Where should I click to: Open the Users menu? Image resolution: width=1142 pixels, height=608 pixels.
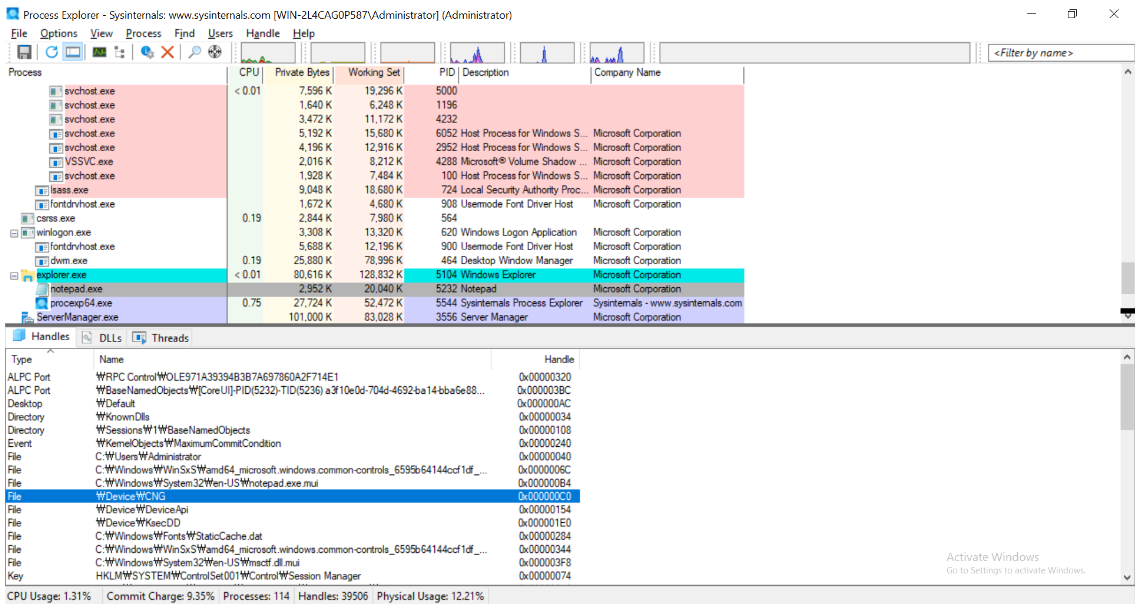click(x=220, y=33)
